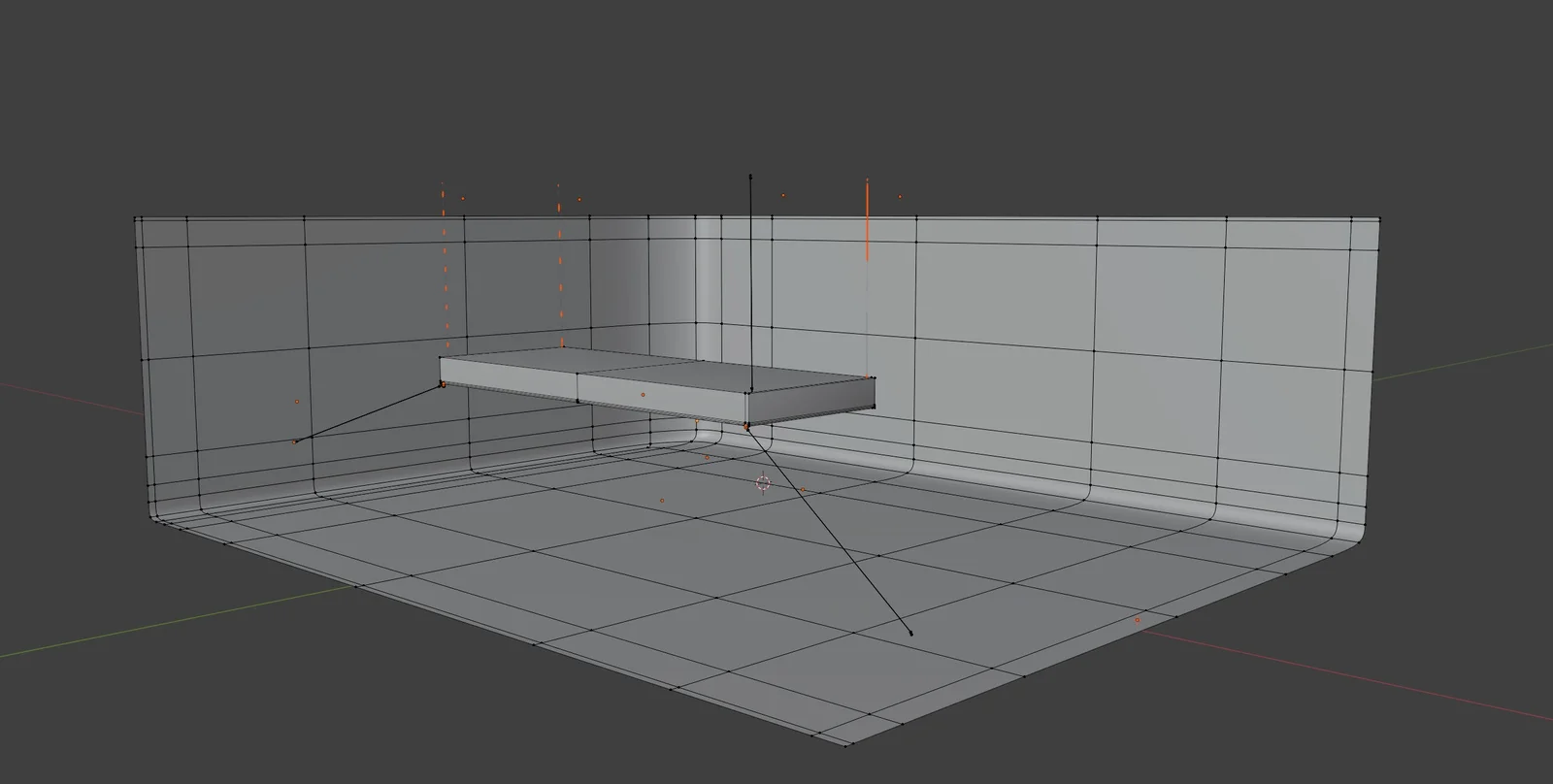Click the vertex at the top of the black vertical line

click(750, 177)
